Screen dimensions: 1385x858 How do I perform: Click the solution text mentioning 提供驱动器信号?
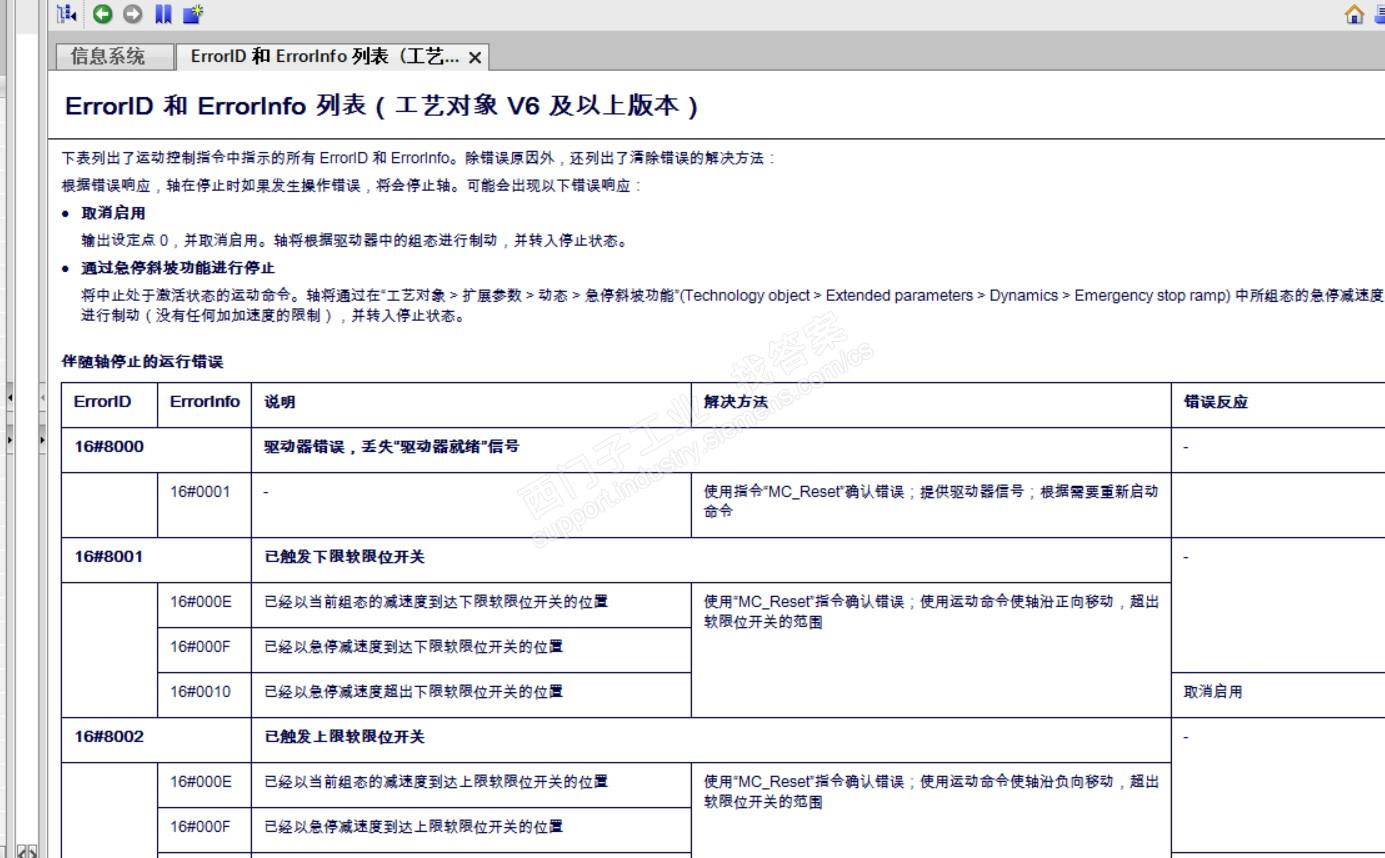(x=931, y=501)
